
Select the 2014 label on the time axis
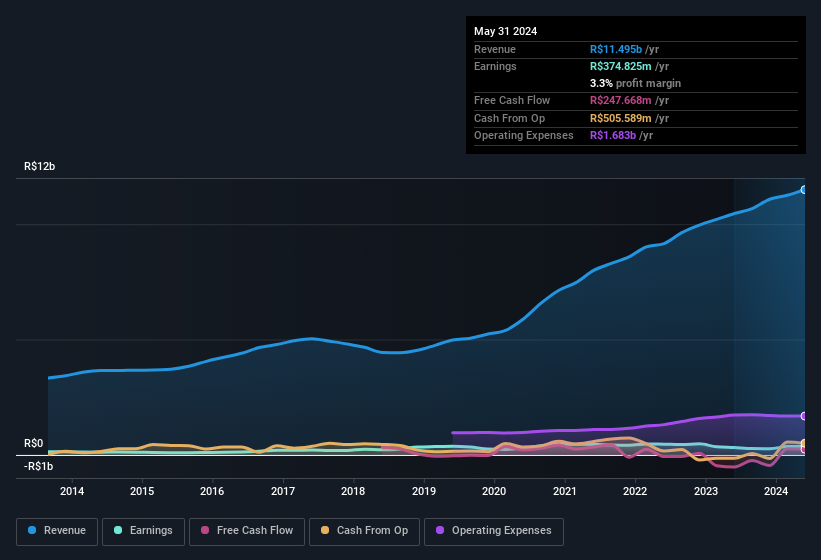click(x=72, y=491)
